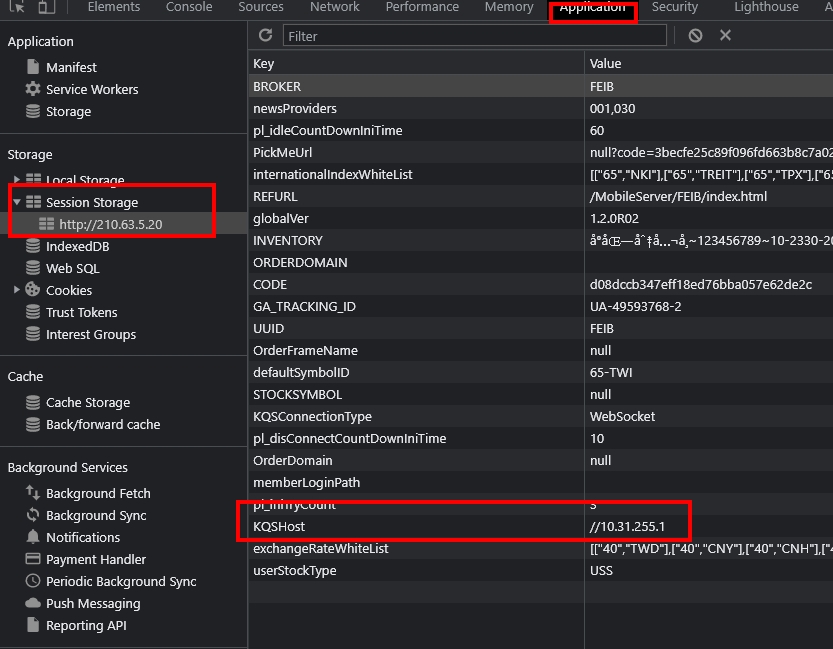Collapse the Session Storage tree node
This screenshot has width=833, height=649.
coord(17,202)
